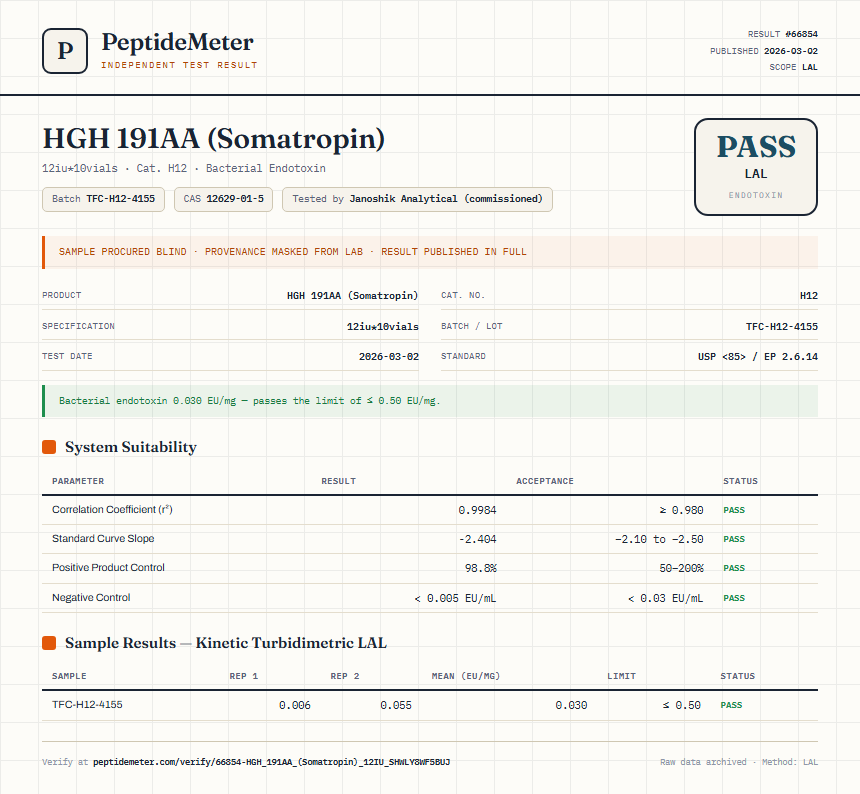
Task: Click the < 0.005 EU/mL result
Action: point(455,598)
